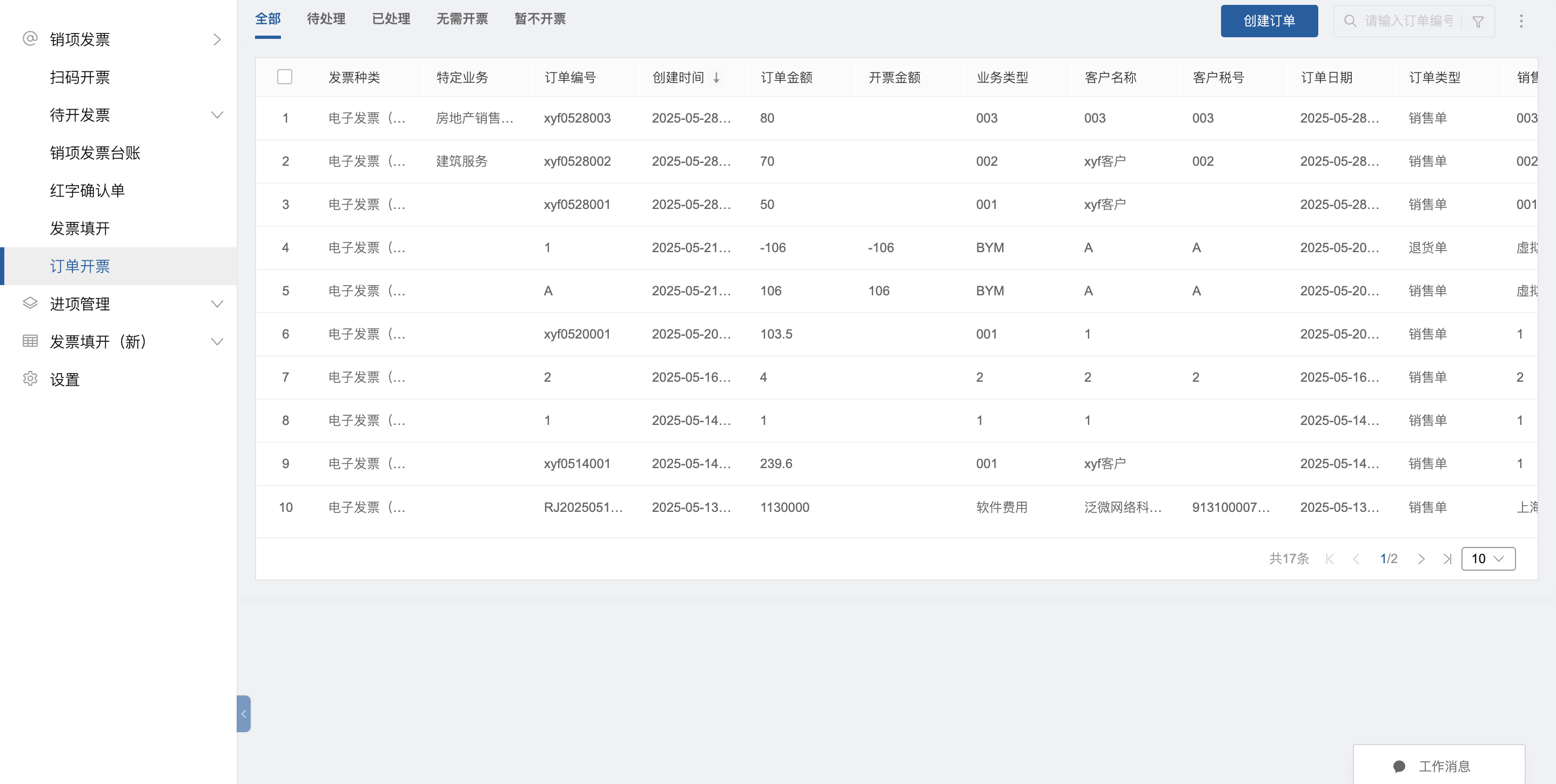1556x784 pixels.
Task: Click the 建筑服务 cell
Action: 461,161
